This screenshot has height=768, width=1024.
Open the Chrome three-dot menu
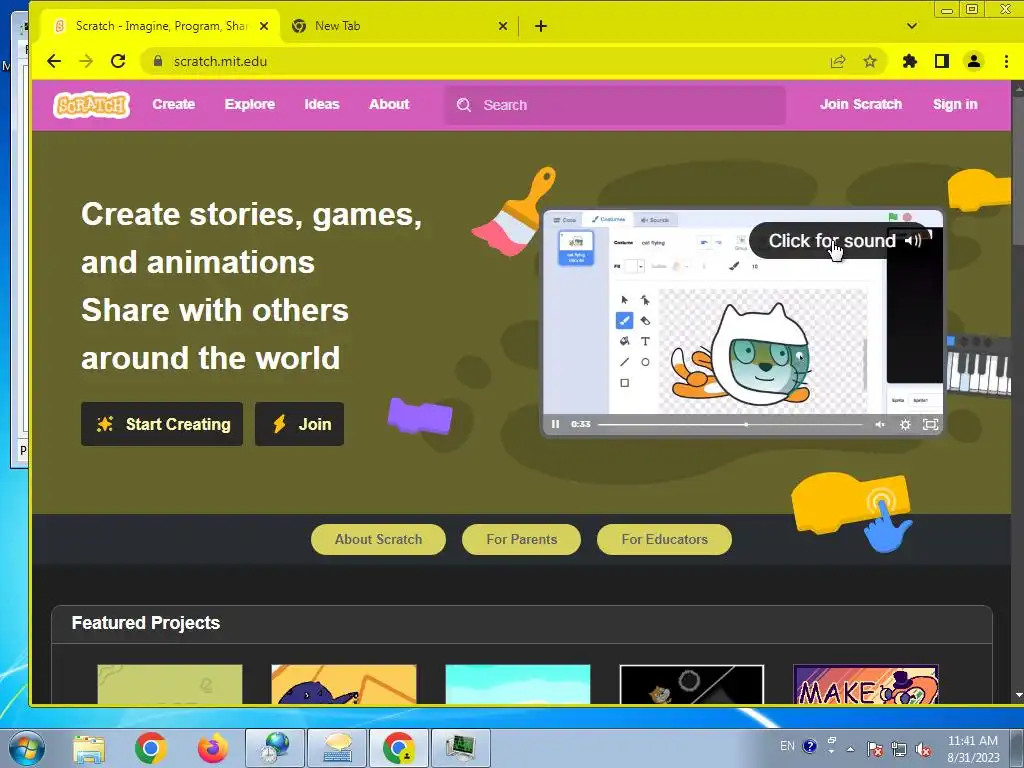tap(1006, 61)
